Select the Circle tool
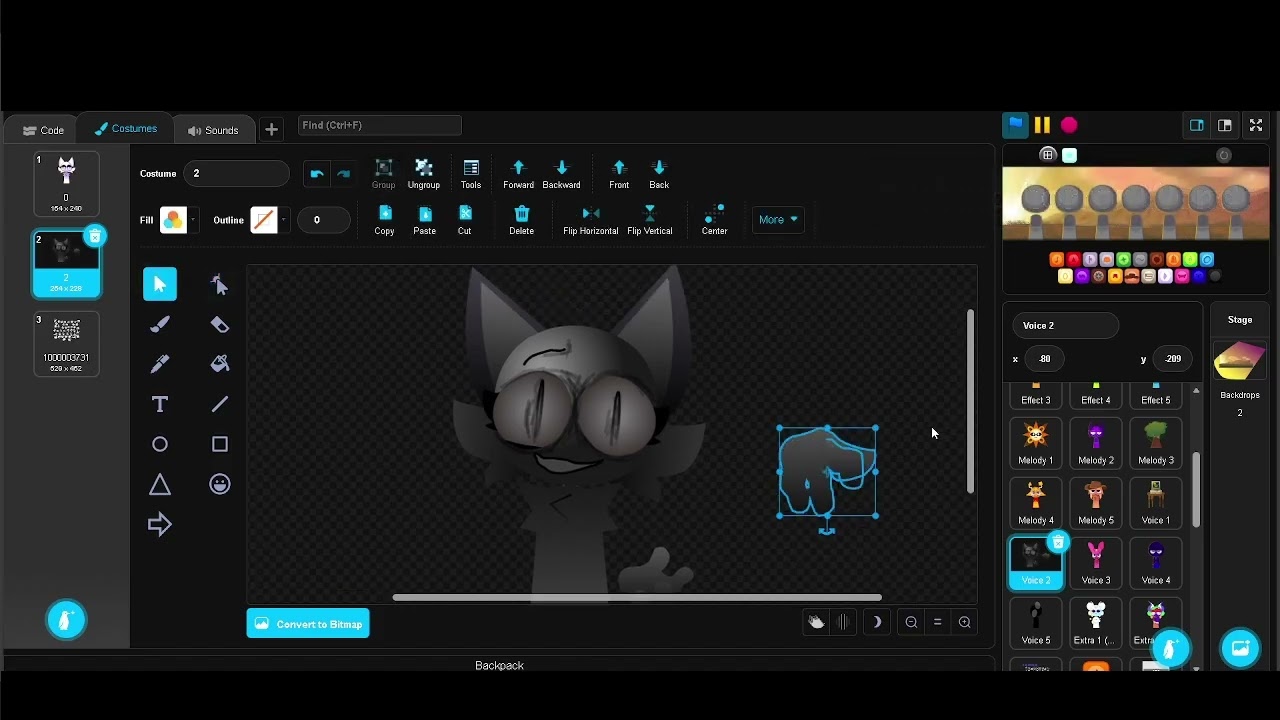Viewport: 1280px width, 720px height. 160,444
